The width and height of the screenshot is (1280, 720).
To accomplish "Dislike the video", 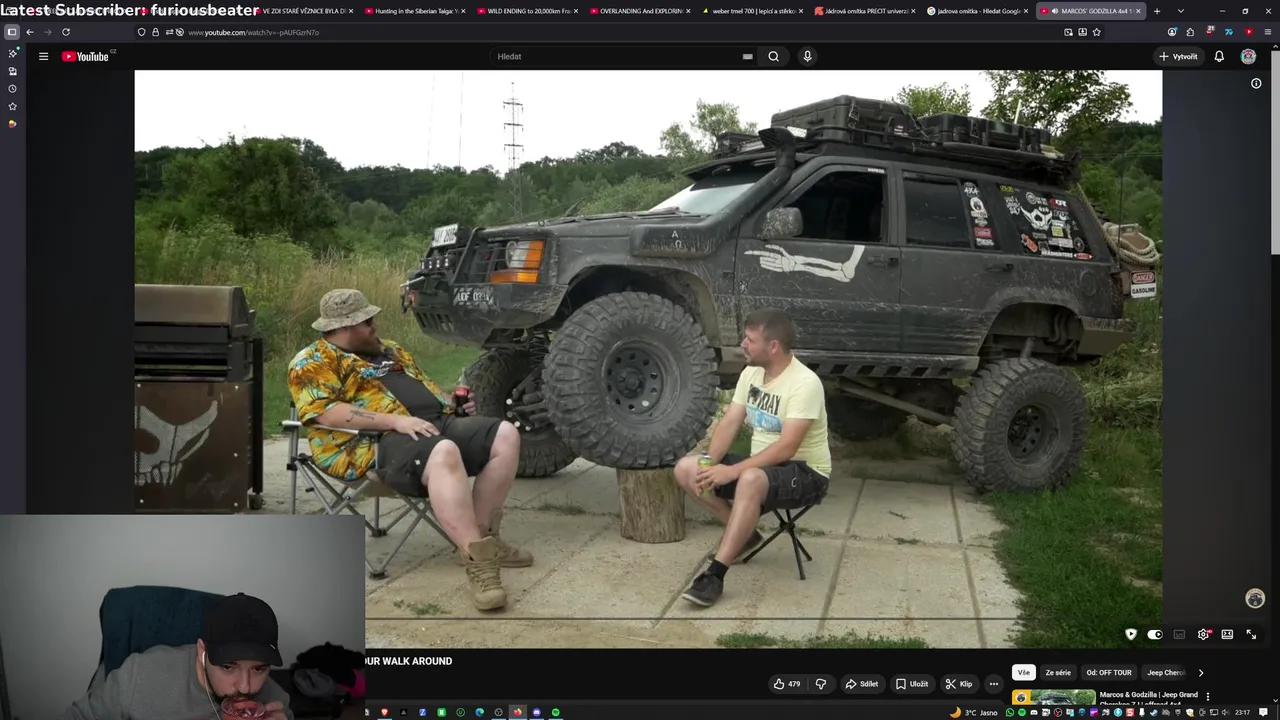I will pos(821,684).
